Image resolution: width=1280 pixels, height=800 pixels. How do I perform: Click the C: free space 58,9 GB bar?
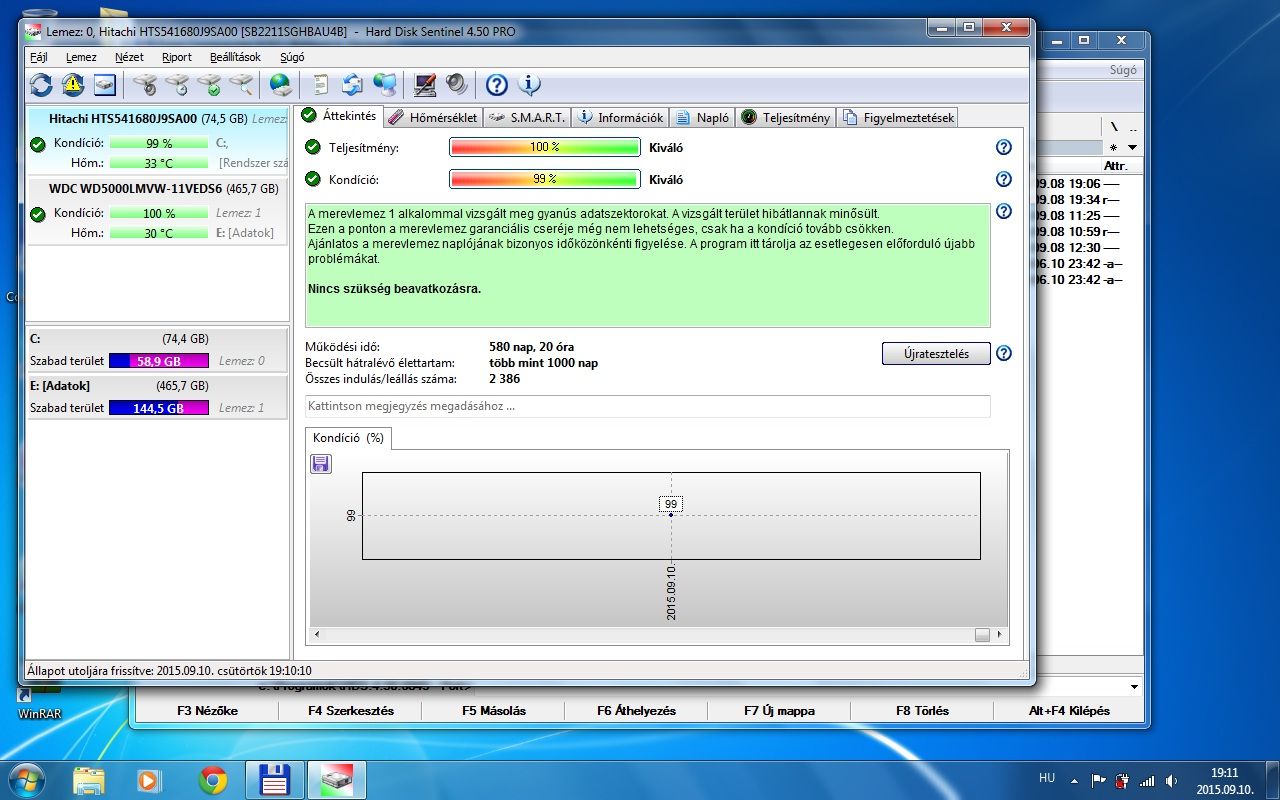pos(159,361)
